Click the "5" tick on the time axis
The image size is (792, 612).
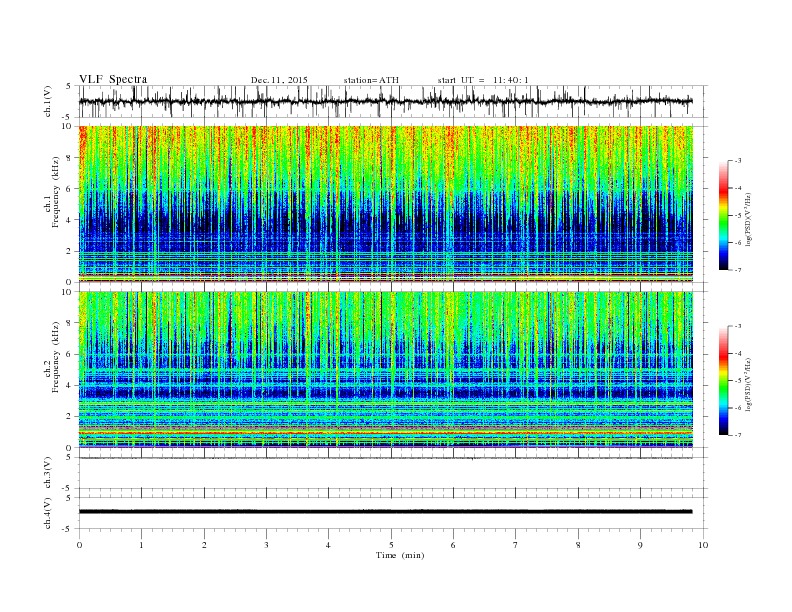pyautogui.click(x=391, y=545)
